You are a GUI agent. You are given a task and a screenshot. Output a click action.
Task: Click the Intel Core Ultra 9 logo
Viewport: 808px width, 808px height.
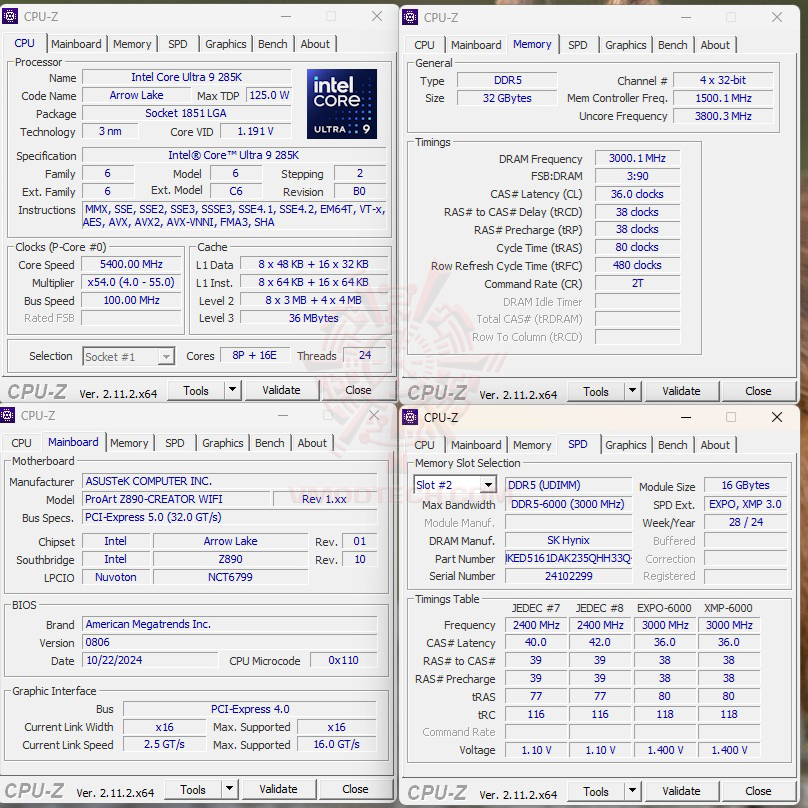pyautogui.click(x=342, y=104)
